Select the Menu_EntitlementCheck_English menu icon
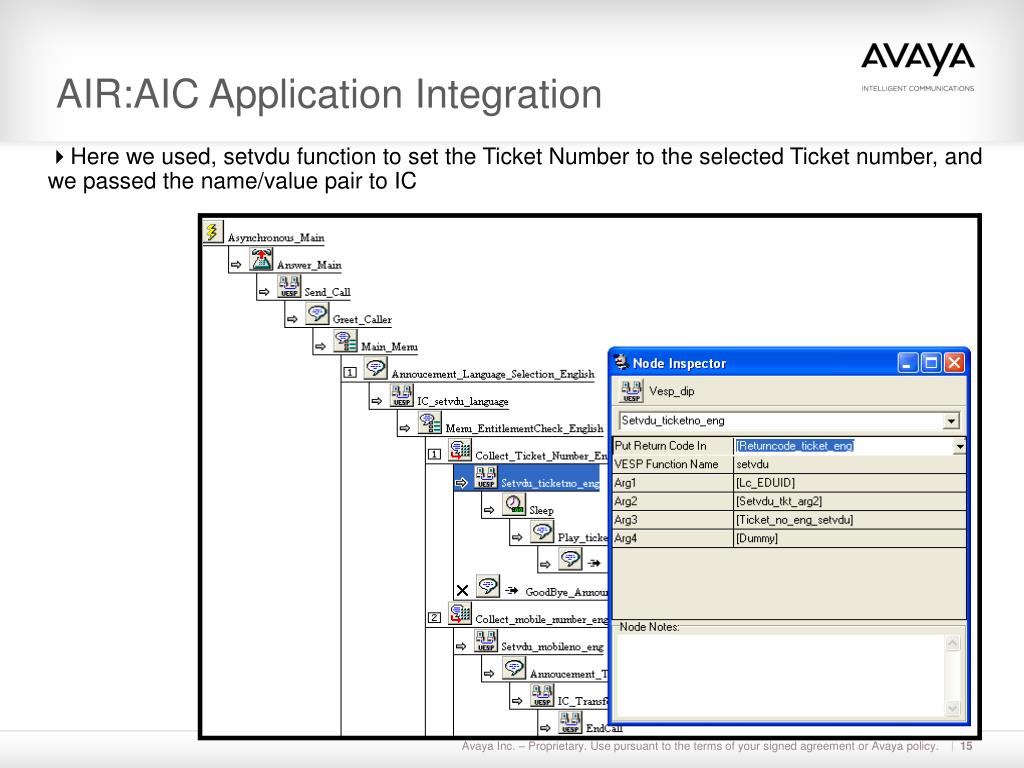The image size is (1024, 768). pos(430,423)
